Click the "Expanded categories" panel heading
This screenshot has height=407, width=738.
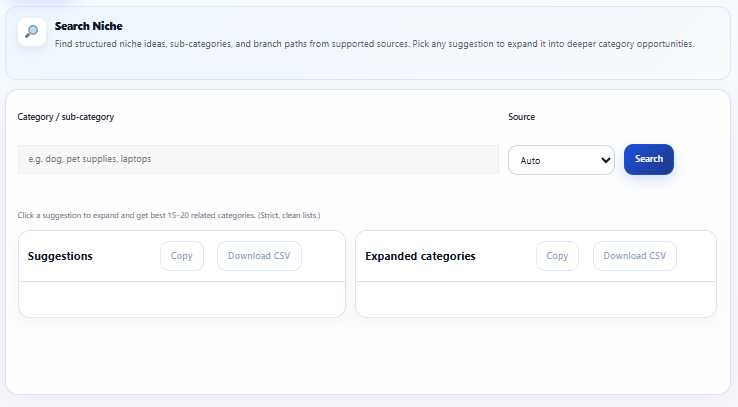pyautogui.click(x=420, y=256)
